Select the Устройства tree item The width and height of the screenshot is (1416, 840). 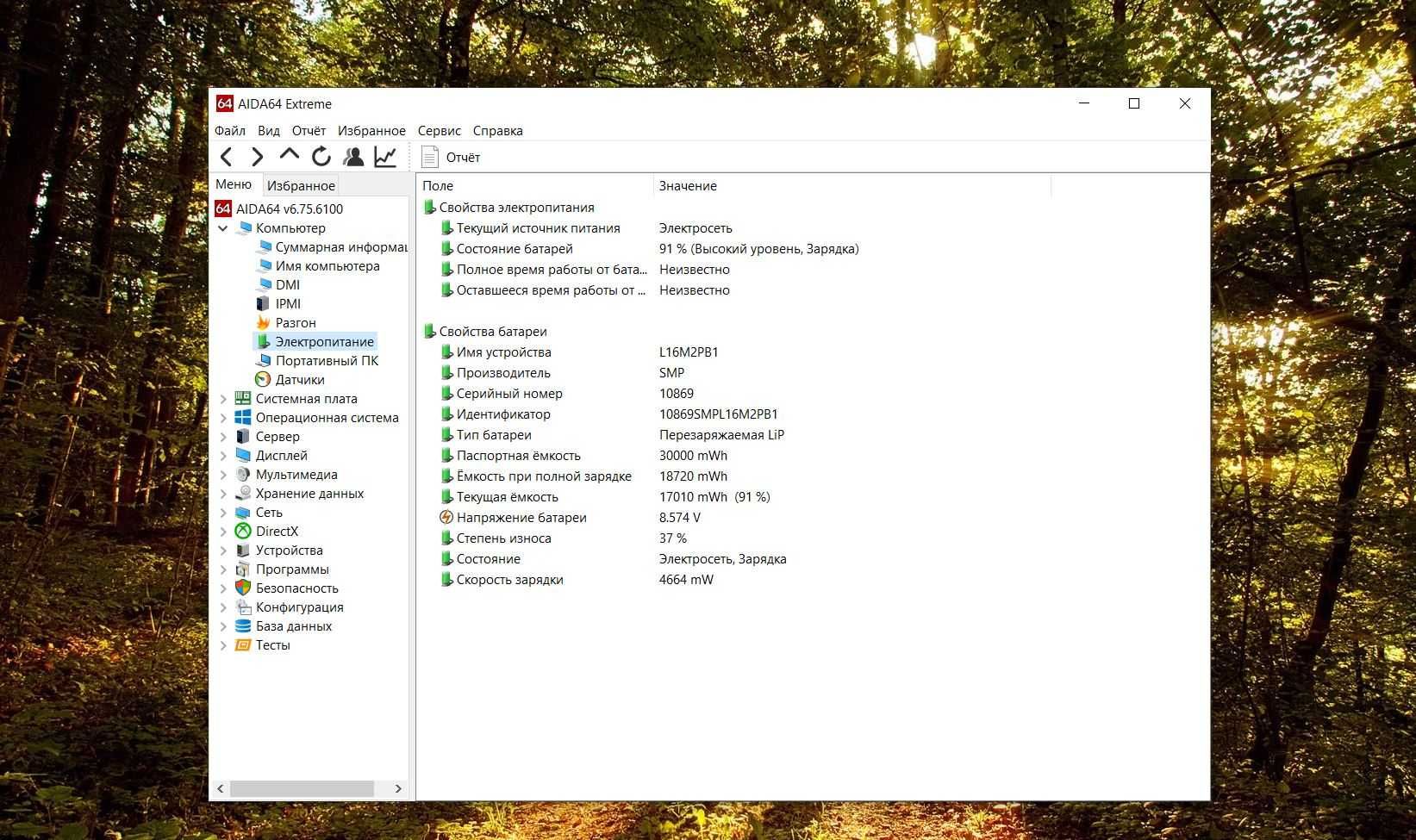coord(289,551)
